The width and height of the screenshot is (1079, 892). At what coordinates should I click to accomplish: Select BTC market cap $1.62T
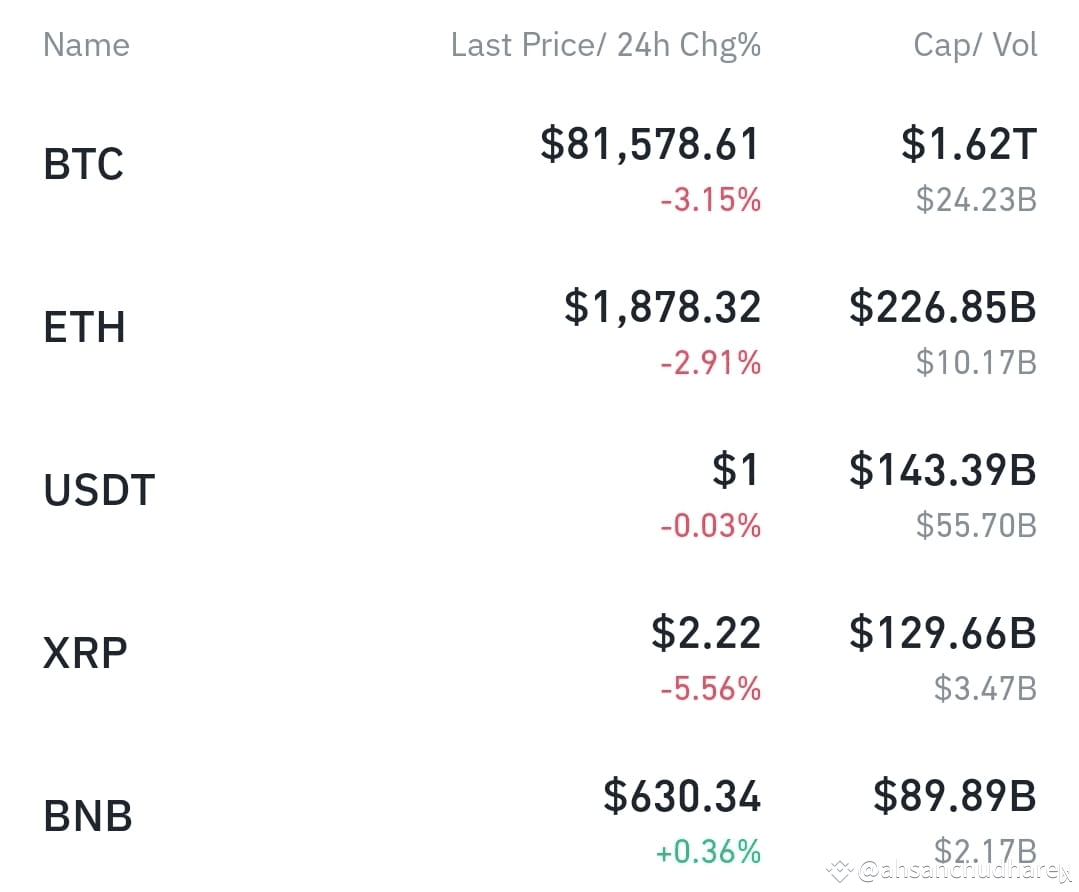[969, 145]
